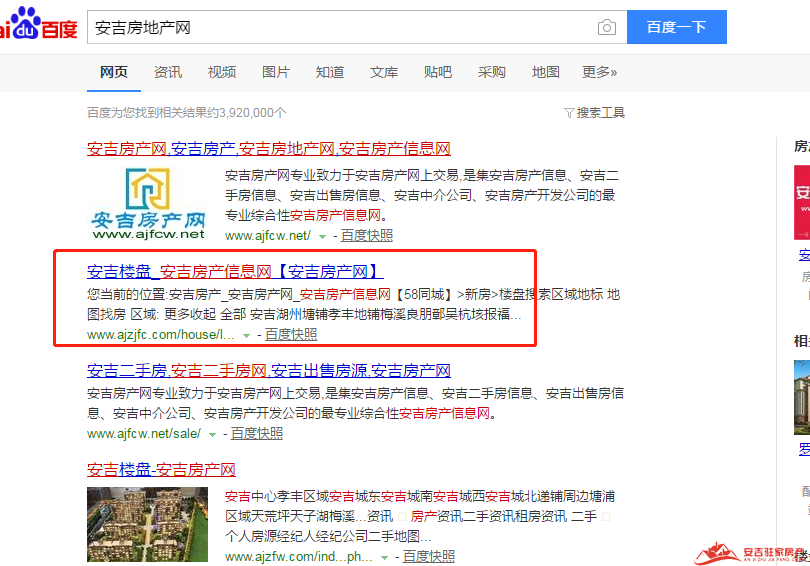
Task: Open camera image search icon
Action: tap(606, 27)
